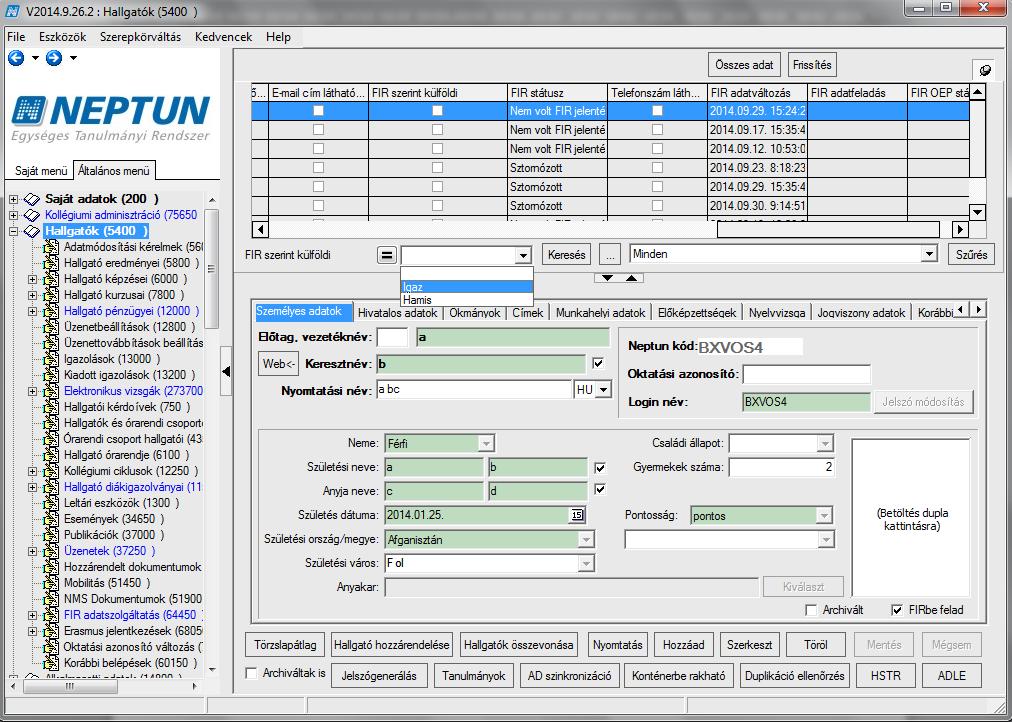Collapse the Hallgatók tree node
Image resolution: width=1012 pixels, height=722 pixels.
[x=14, y=231]
